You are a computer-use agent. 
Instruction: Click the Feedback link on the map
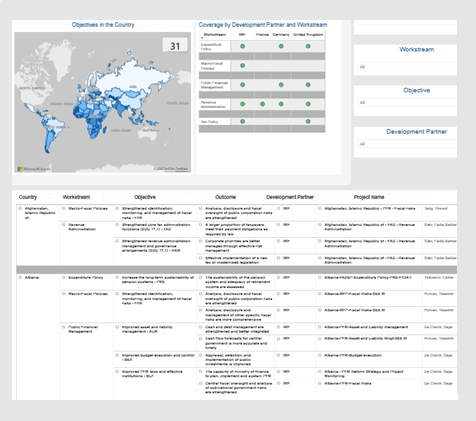pos(181,169)
